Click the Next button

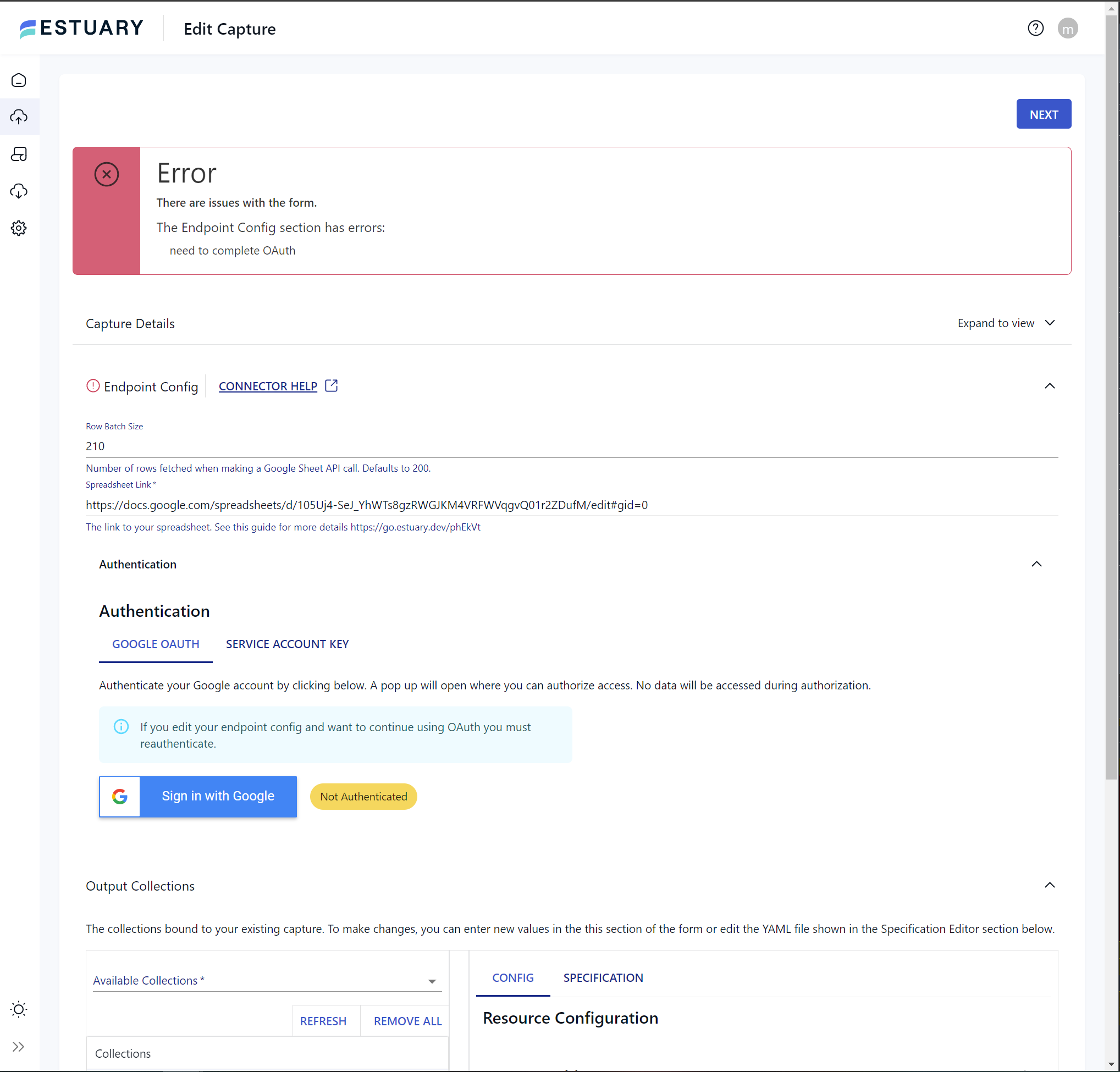(x=1044, y=114)
